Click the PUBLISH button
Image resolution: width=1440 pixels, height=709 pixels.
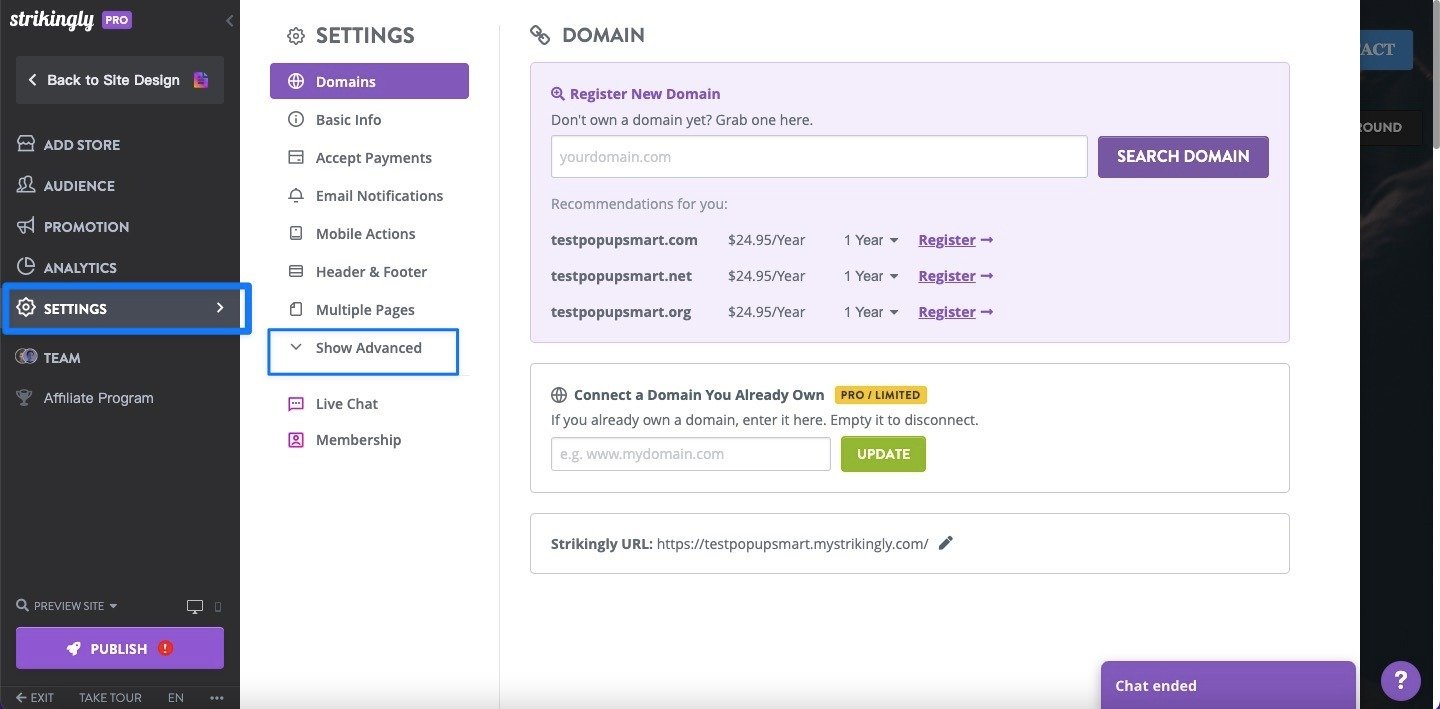pos(120,648)
